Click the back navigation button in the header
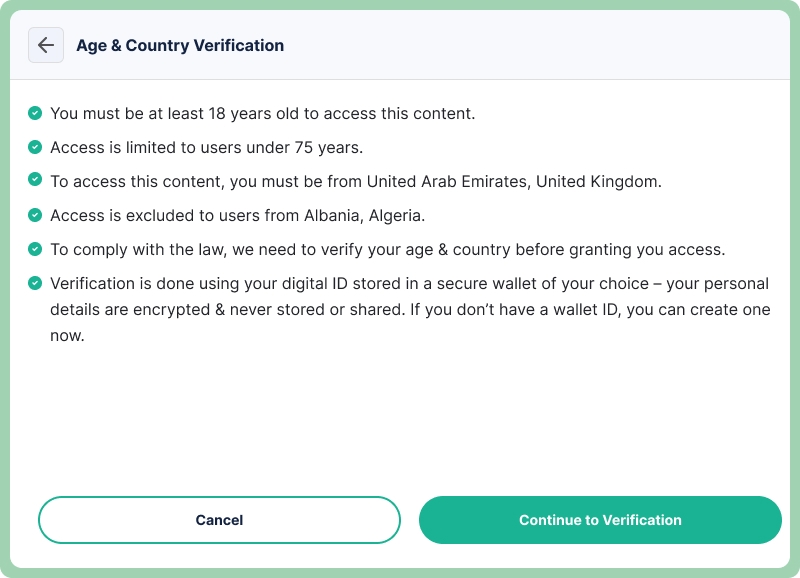Screen dimensions: 800x578 [x=46, y=45]
